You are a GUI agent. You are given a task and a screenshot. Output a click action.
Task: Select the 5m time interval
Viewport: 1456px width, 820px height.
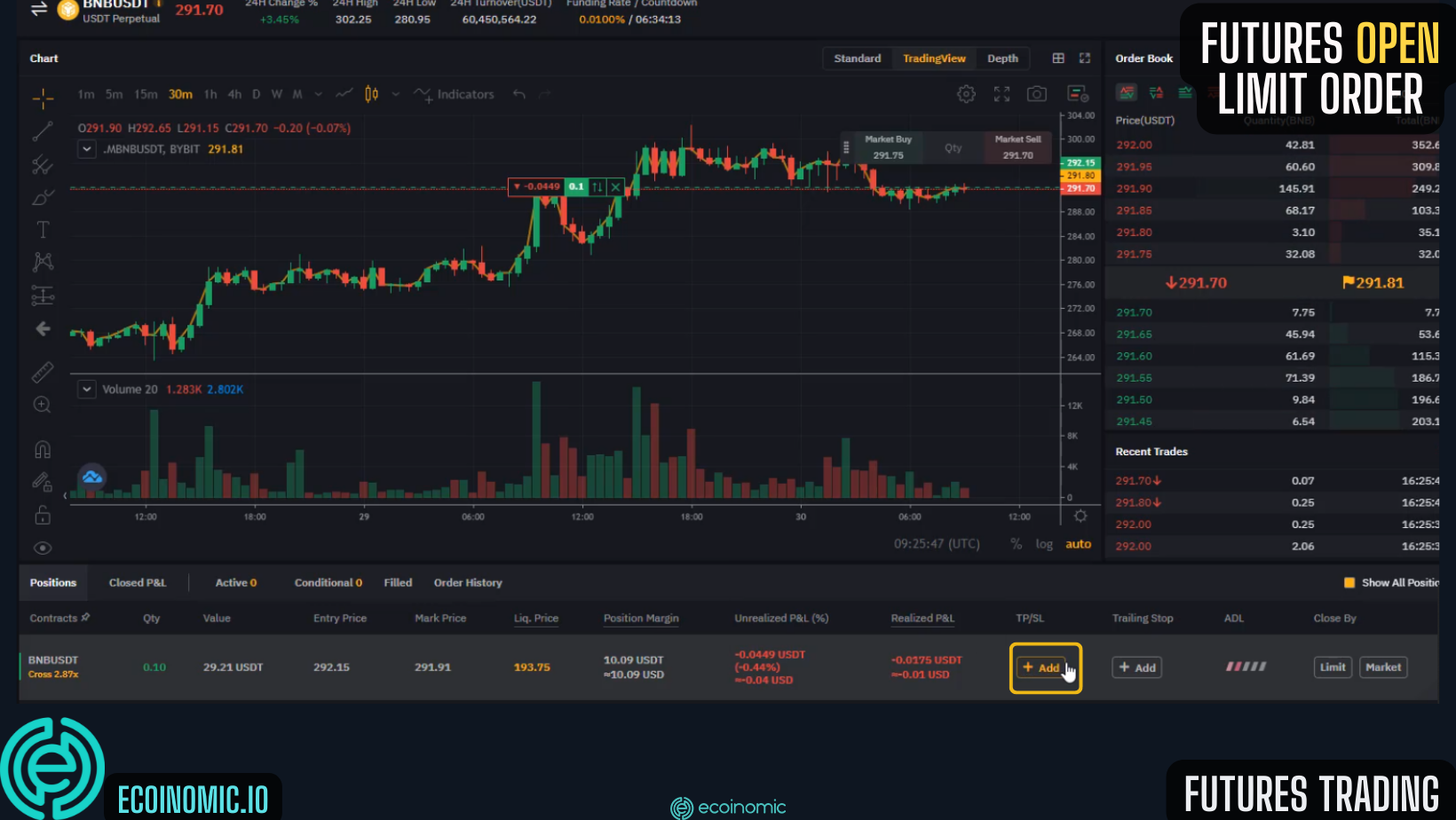point(115,94)
